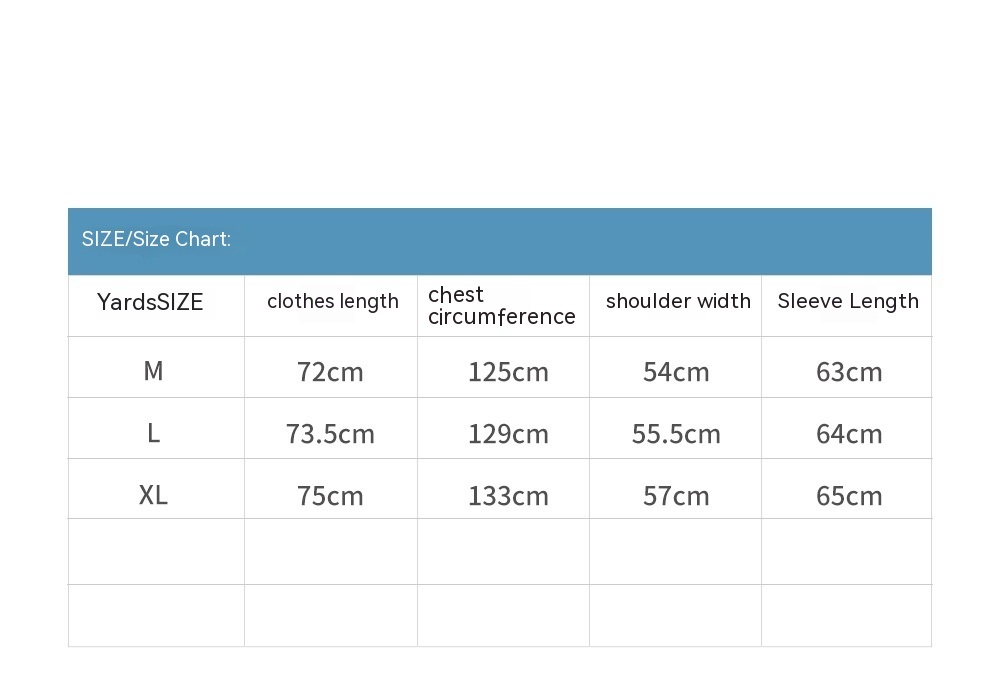Screen dimensions: 1000x674
Task: Click the 125cm chest circumference cell
Action: pyautogui.click(x=508, y=372)
